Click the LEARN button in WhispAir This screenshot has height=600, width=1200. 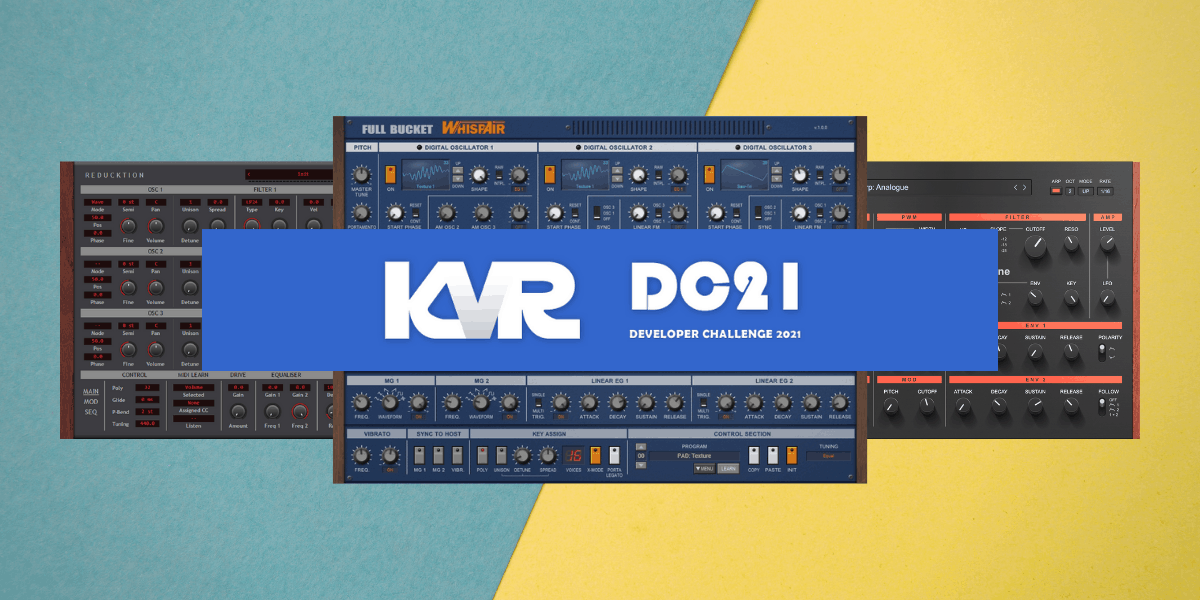728,469
